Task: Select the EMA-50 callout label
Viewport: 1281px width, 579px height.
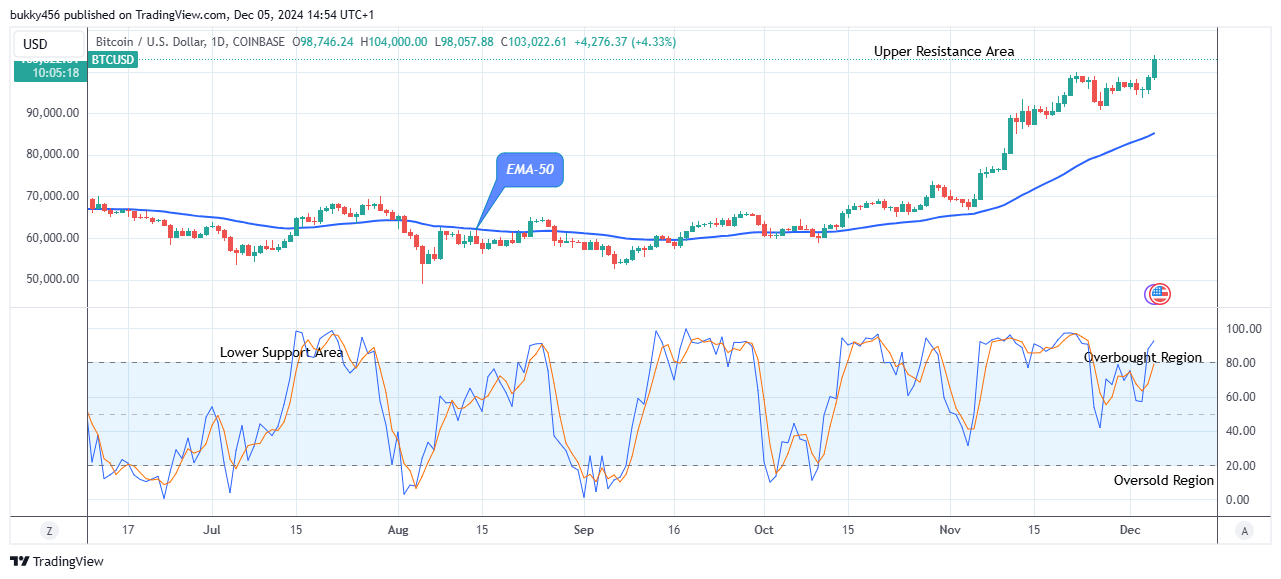Action: (530, 170)
